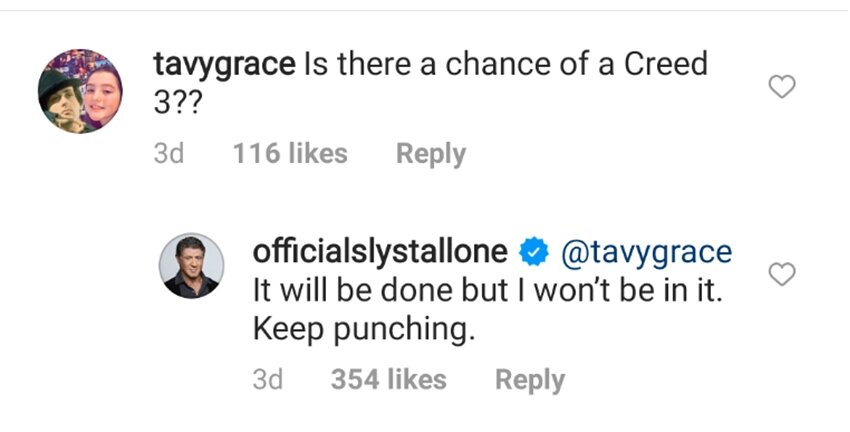View the 116 likes on tavygrace's comment
The width and height of the screenshot is (850, 432).
coord(289,154)
